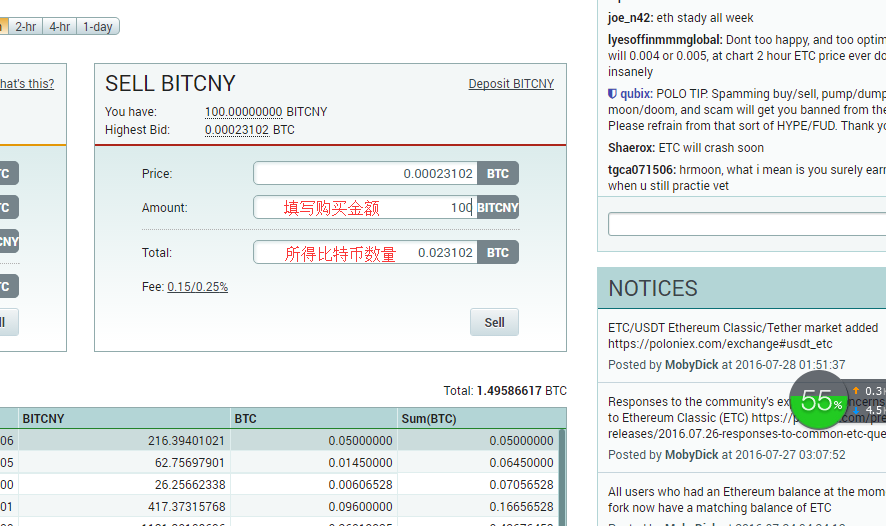The height and width of the screenshot is (526, 886).
Task: Open the poloniex.com/exchange#usdt_etc link
Action: pos(720,344)
